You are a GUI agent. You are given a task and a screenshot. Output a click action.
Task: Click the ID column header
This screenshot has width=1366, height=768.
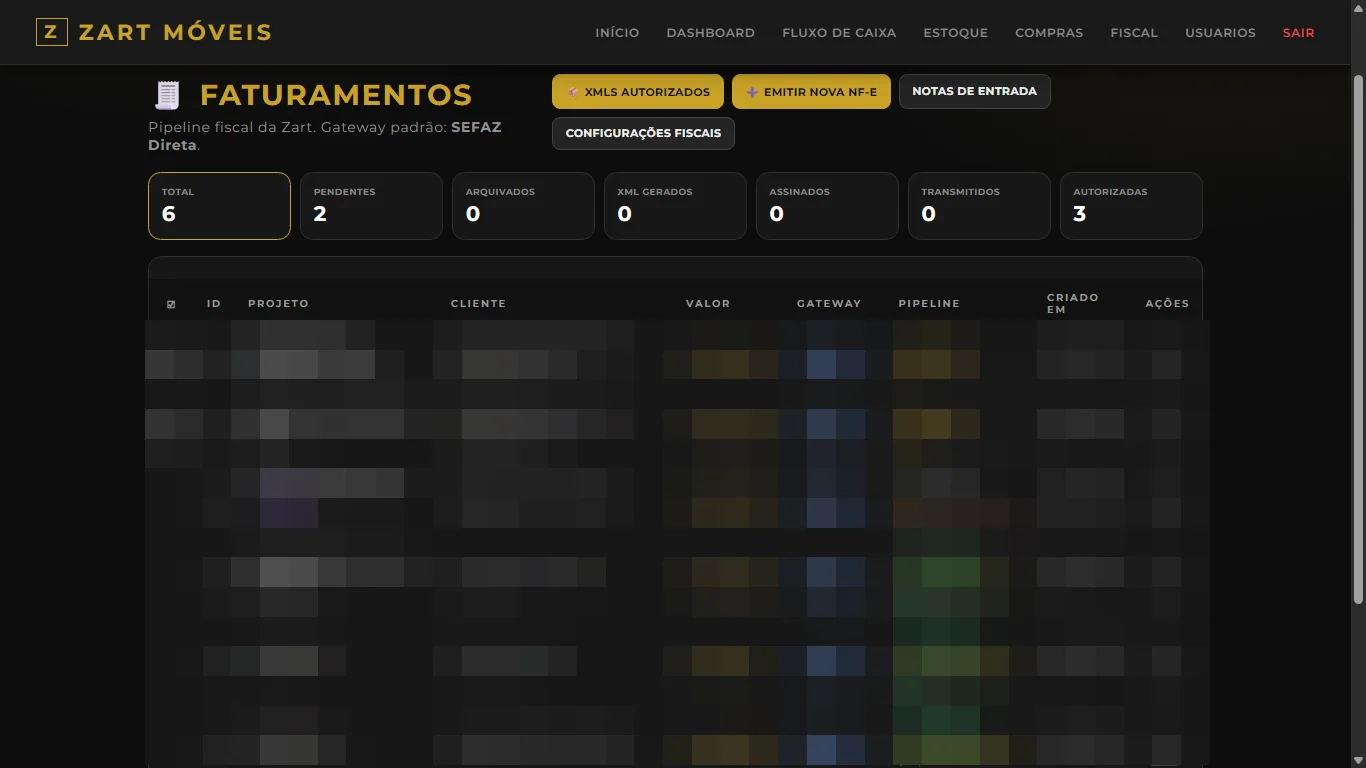coord(214,304)
